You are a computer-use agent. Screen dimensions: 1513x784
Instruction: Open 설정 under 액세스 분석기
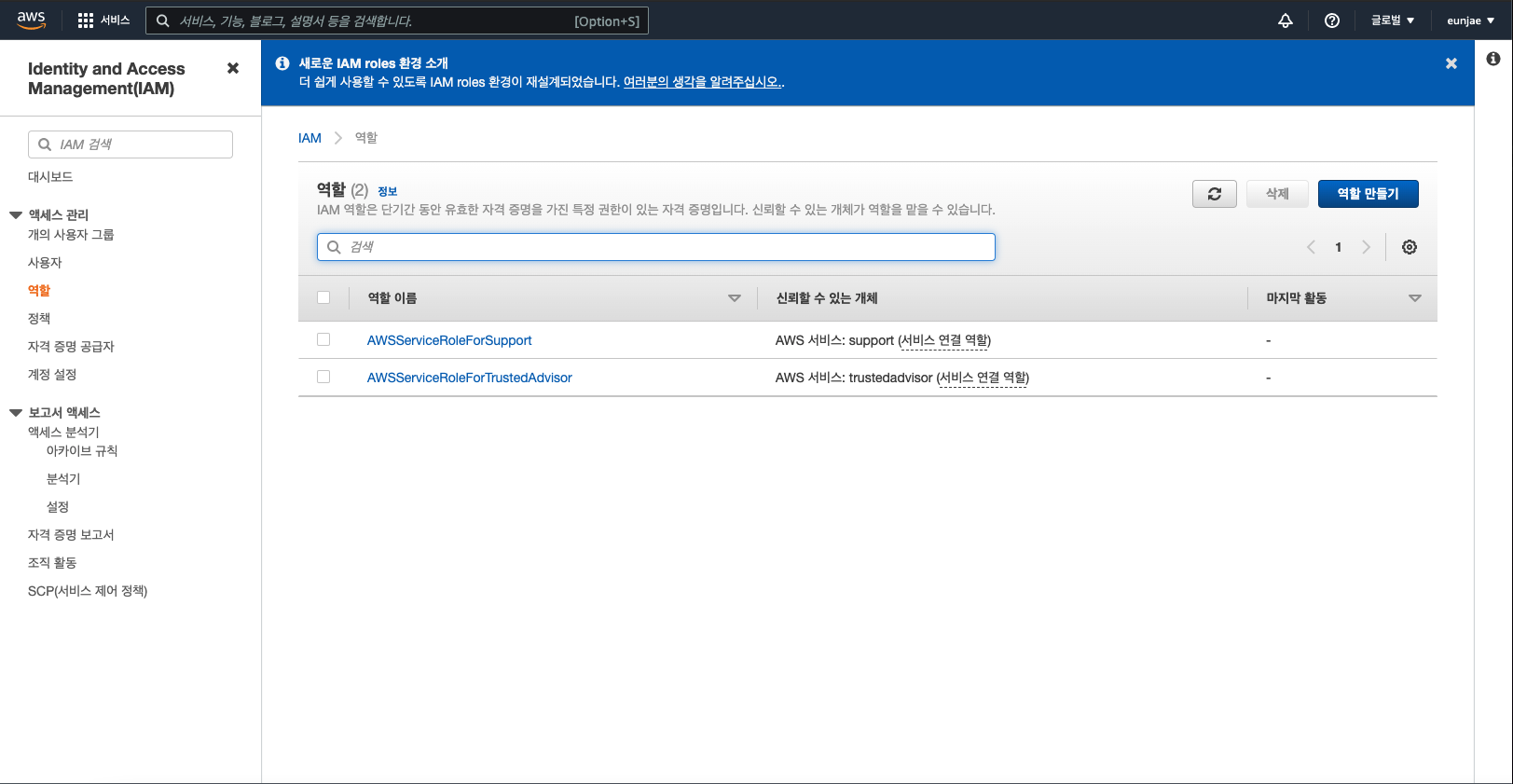pos(58,507)
